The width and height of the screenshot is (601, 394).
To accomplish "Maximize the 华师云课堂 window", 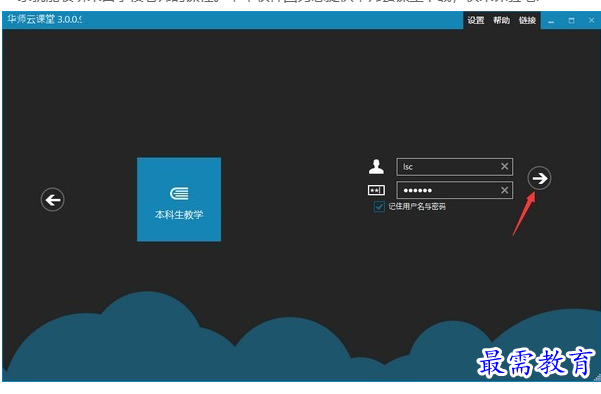I will [x=571, y=21].
